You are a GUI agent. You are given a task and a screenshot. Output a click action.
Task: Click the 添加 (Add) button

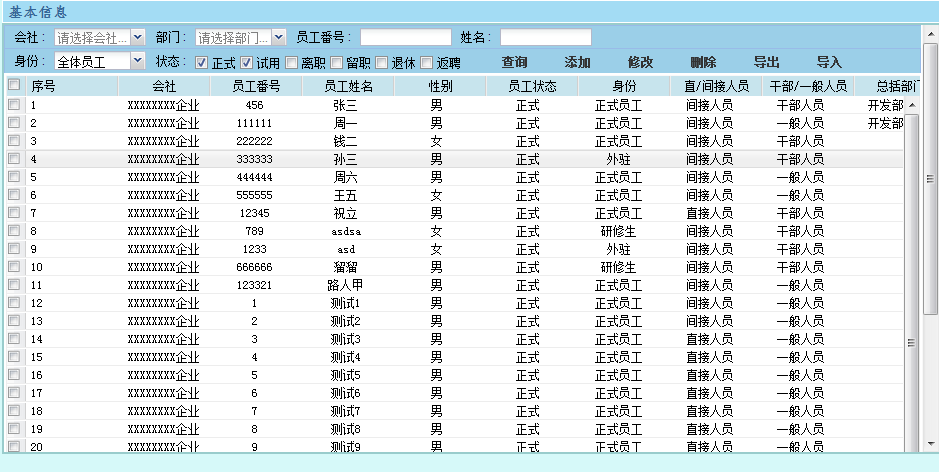click(577, 62)
